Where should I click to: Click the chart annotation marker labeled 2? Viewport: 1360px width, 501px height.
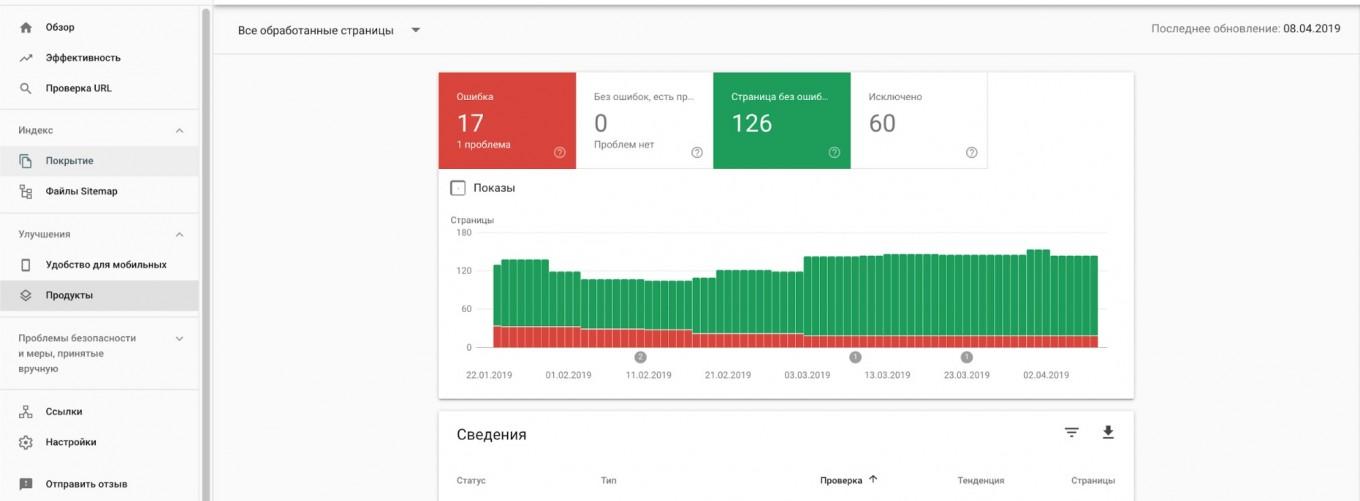pyautogui.click(x=641, y=357)
